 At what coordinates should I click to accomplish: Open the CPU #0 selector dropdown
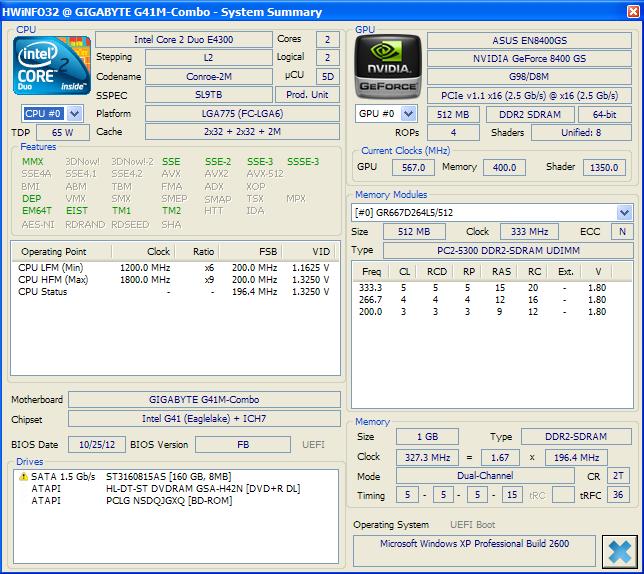[74, 114]
